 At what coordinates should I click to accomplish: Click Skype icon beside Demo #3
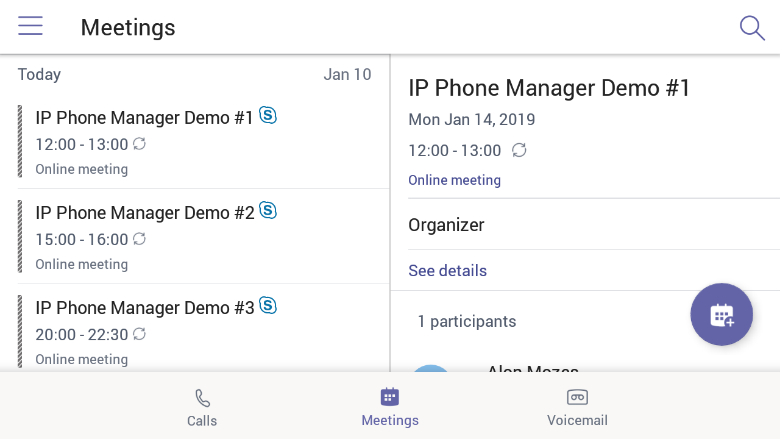pos(268,306)
